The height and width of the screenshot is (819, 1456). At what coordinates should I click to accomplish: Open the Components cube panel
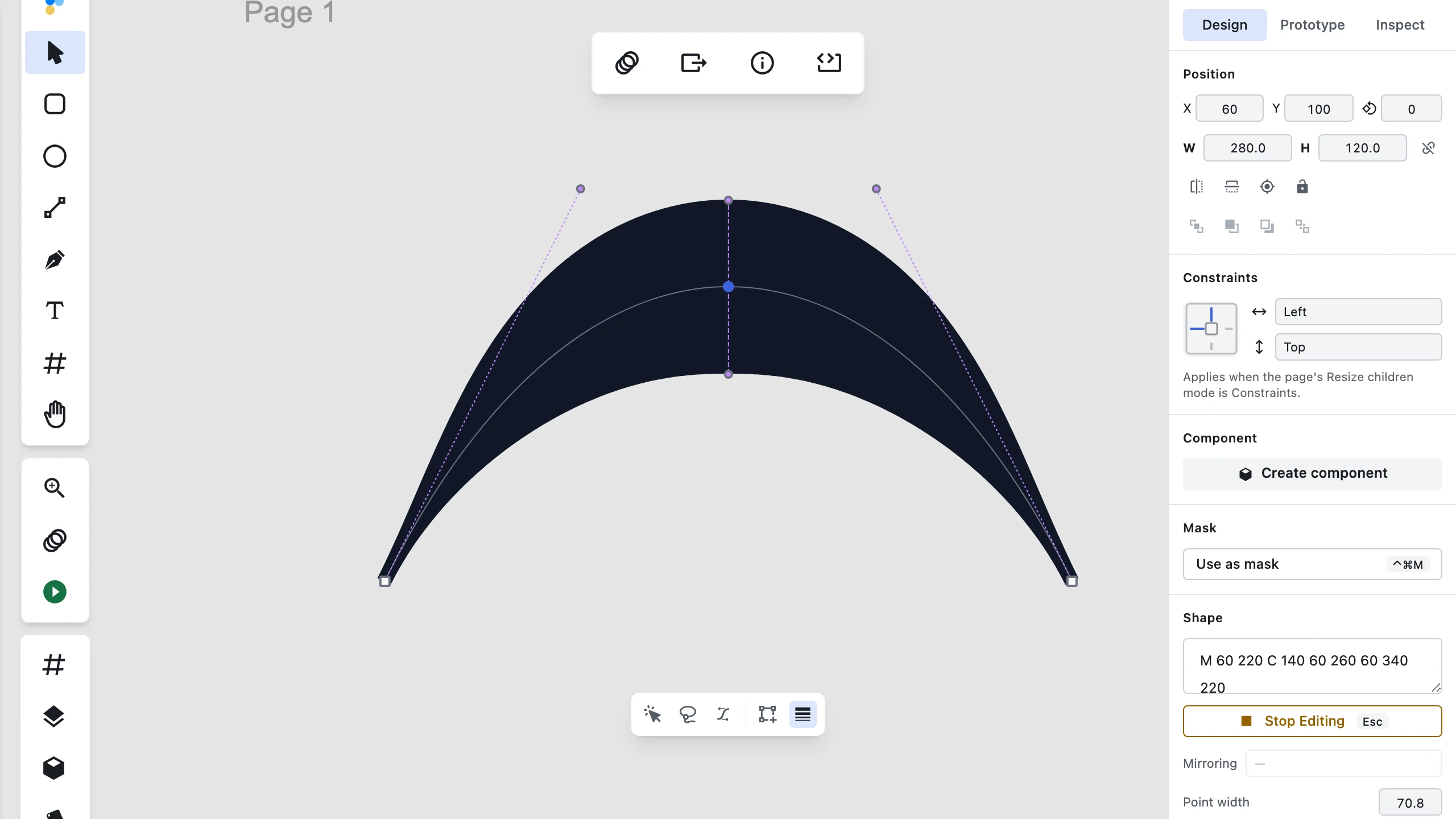pos(54,768)
